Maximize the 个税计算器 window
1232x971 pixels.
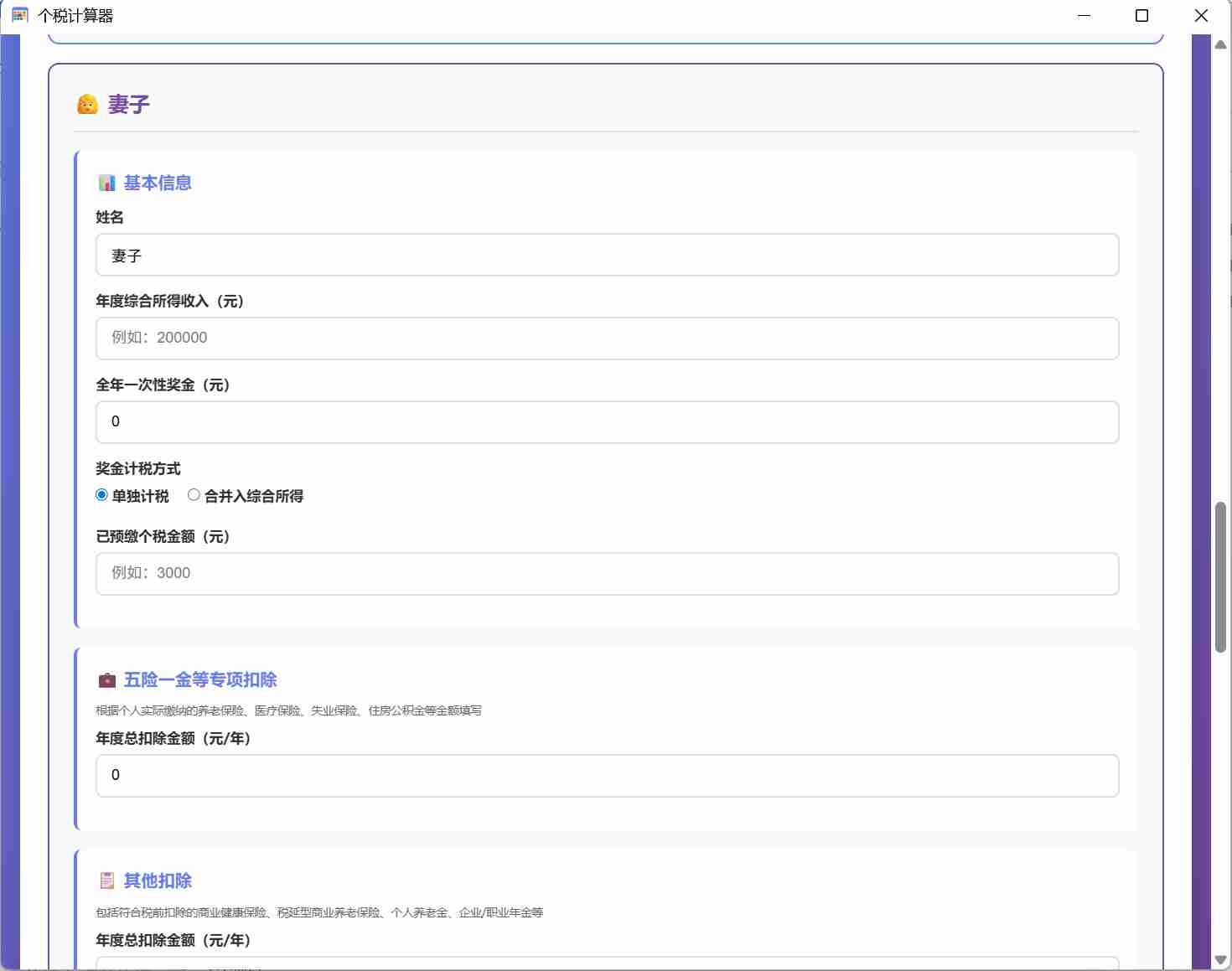pyautogui.click(x=1141, y=16)
